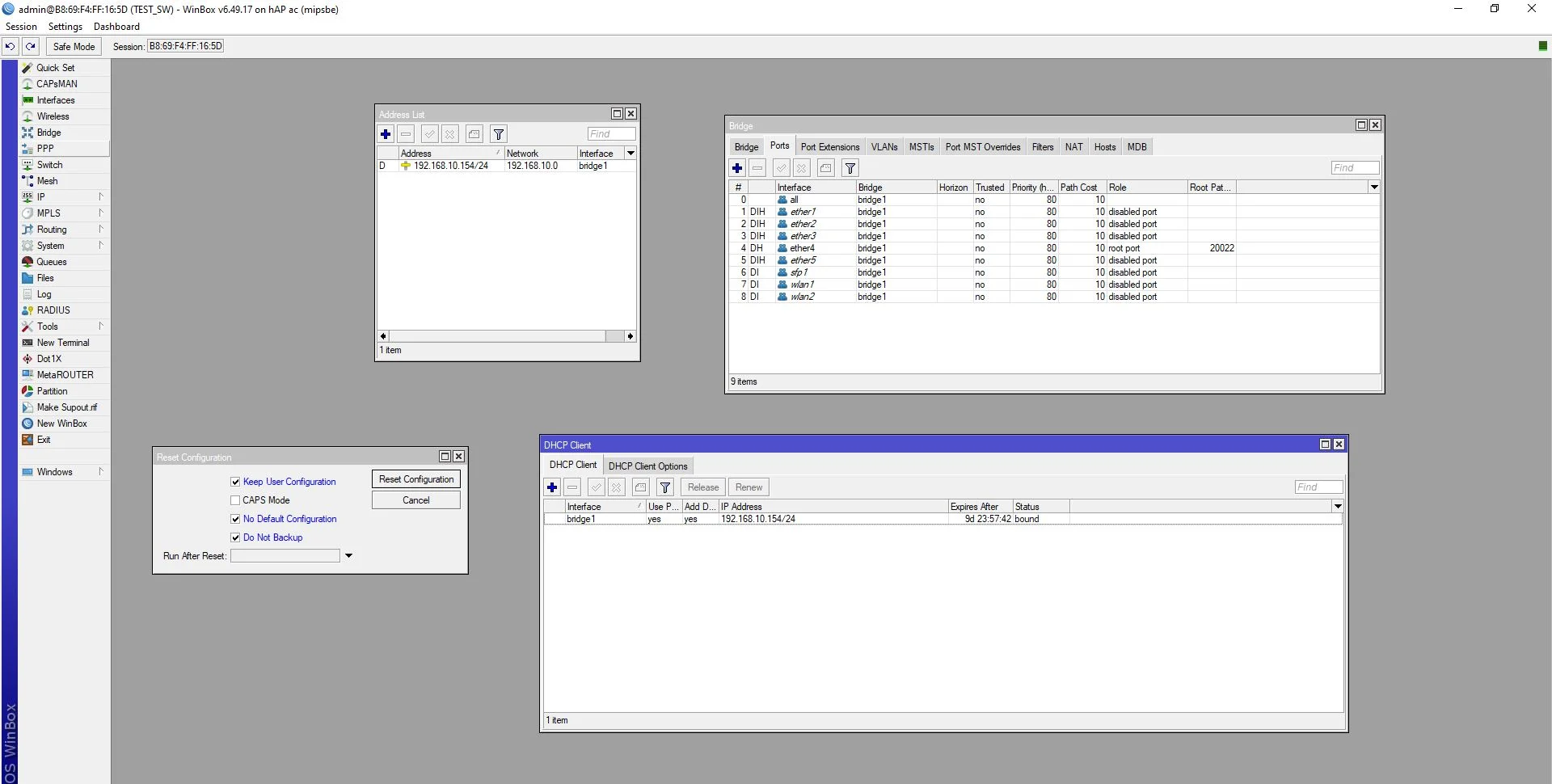Click the Renew button in DHCP Client
The height and width of the screenshot is (784, 1552).
point(749,487)
